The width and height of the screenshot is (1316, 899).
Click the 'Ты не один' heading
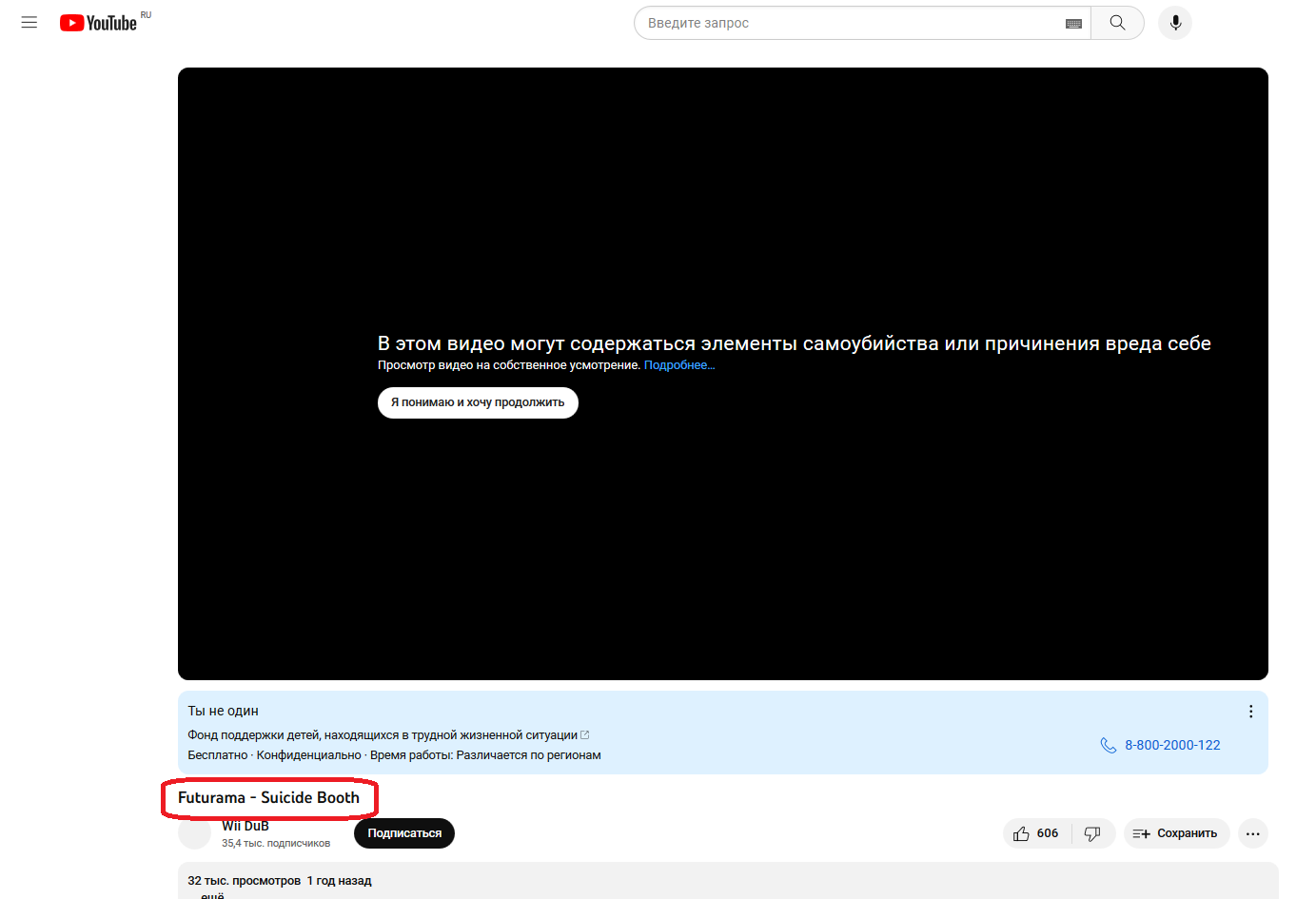223,711
